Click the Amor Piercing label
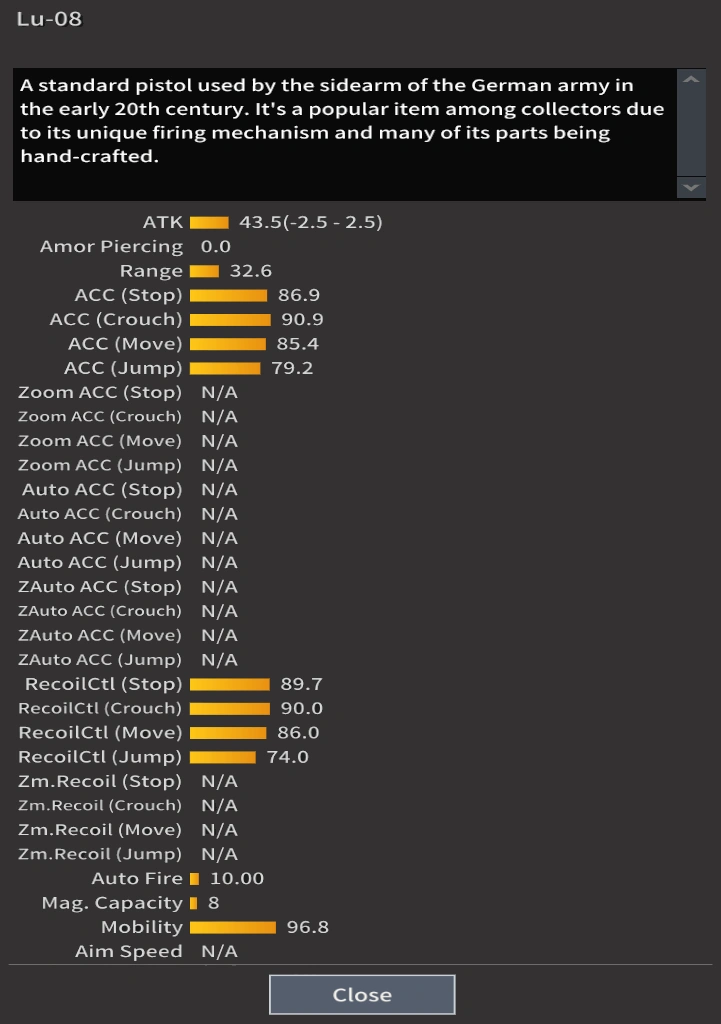The image size is (721, 1024). 111,247
